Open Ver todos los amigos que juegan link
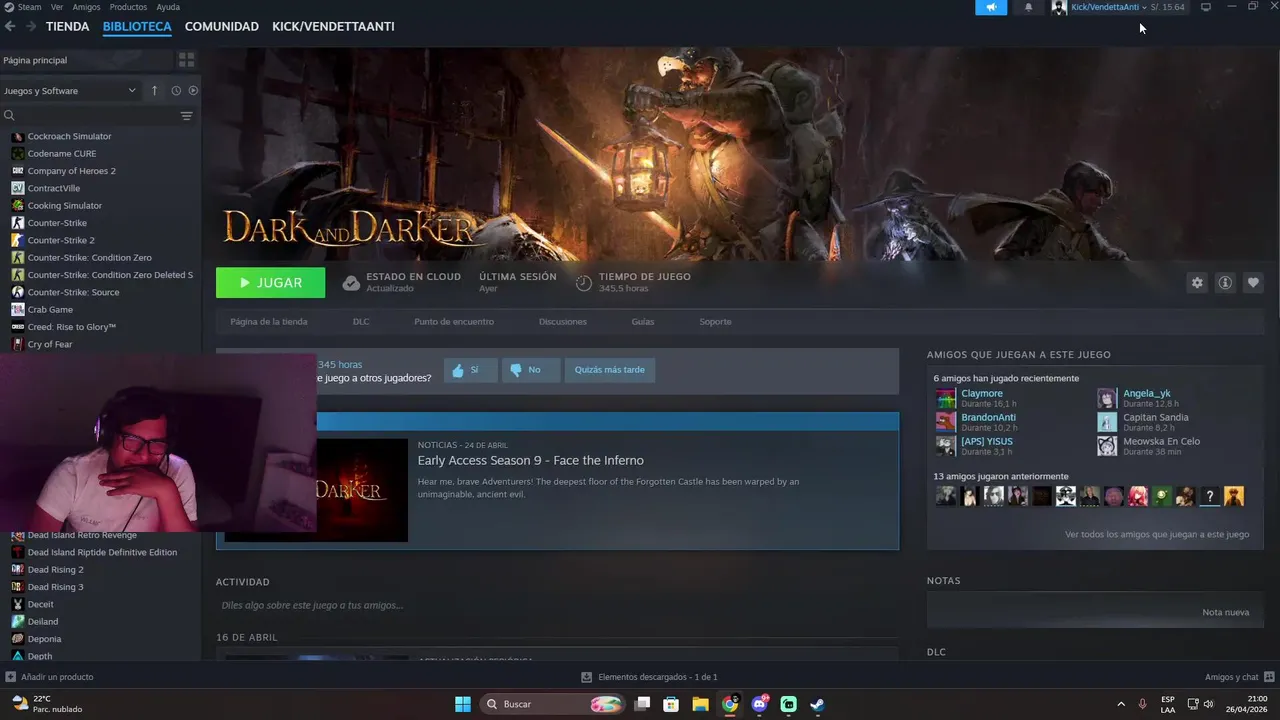Viewport: 1280px width, 720px height. [1157, 534]
